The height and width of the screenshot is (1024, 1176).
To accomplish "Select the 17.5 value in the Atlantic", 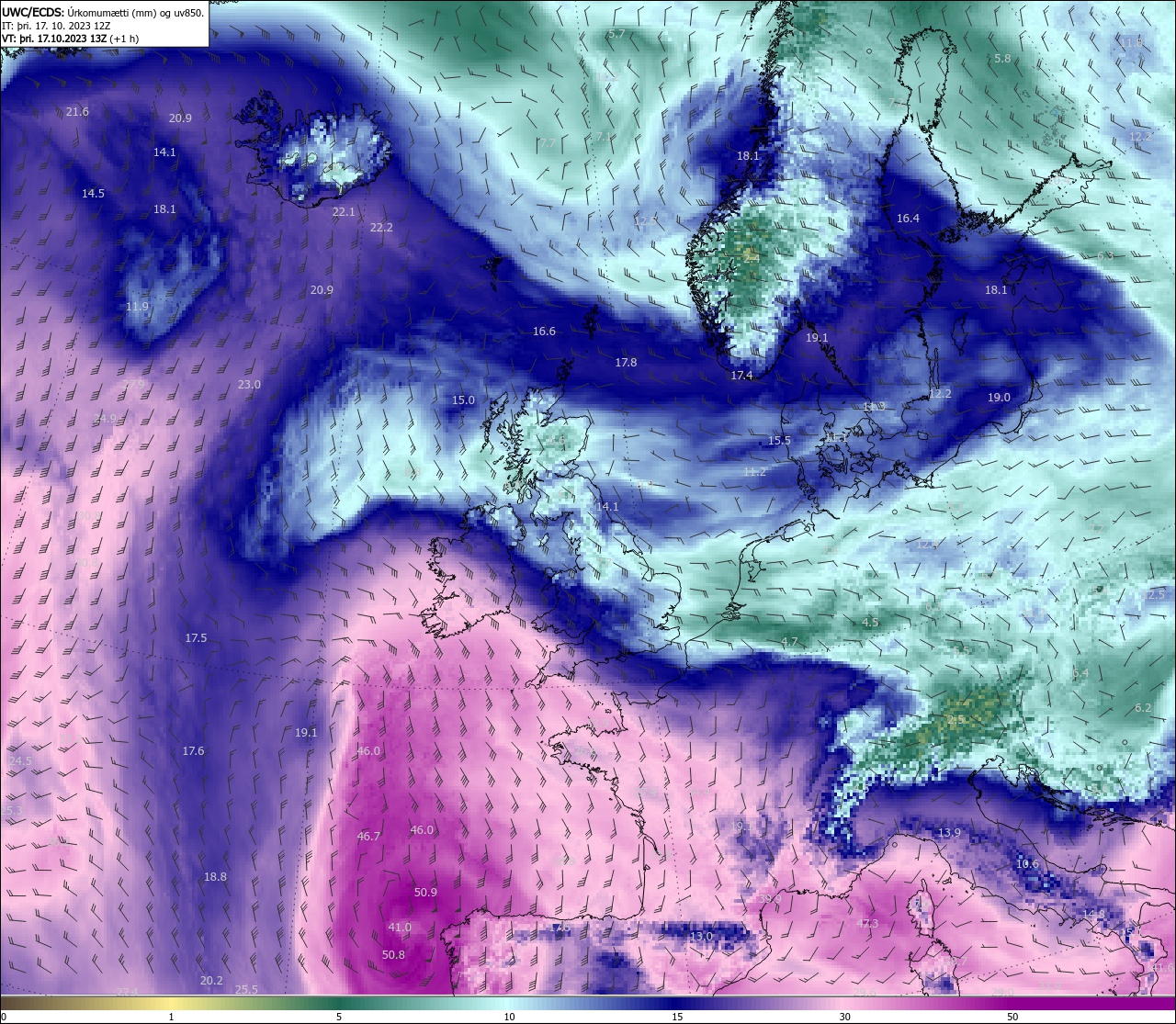I will pyautogui.click(x=196, y=638).
